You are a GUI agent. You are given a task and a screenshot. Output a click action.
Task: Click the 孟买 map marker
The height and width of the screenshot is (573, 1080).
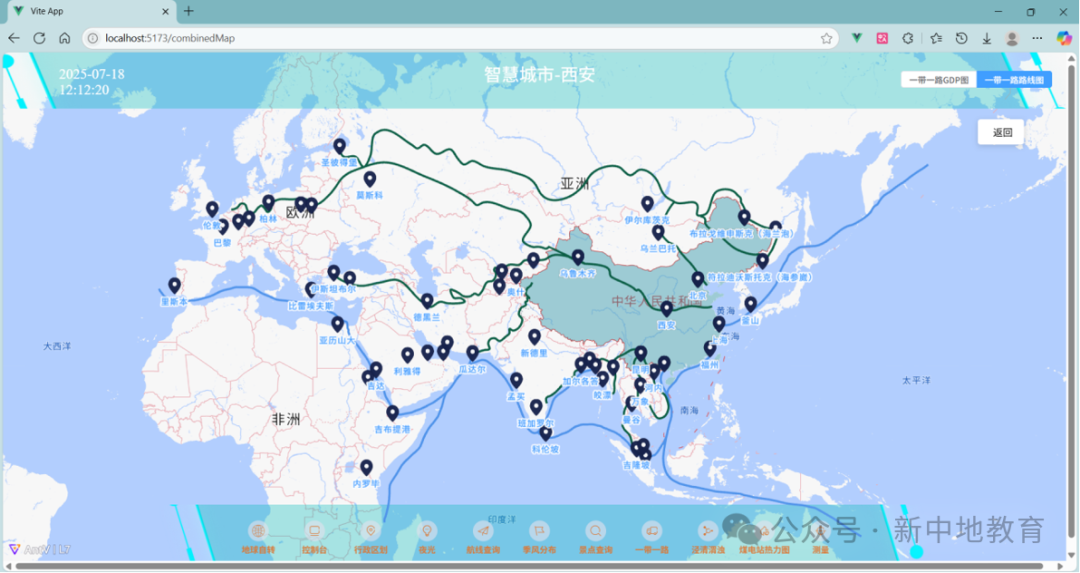tap(516, 380)
